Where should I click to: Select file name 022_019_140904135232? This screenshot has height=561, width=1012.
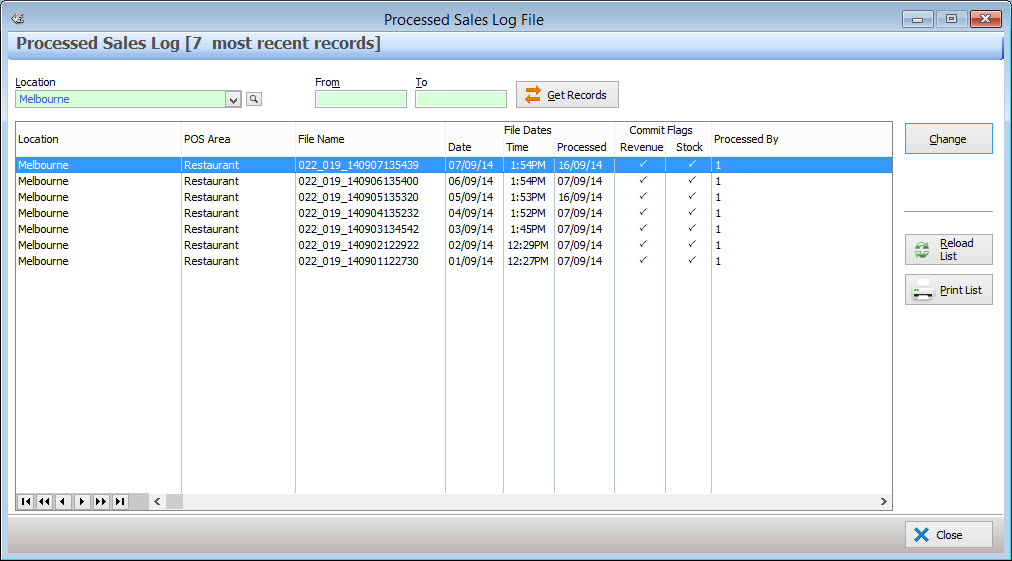358,213
